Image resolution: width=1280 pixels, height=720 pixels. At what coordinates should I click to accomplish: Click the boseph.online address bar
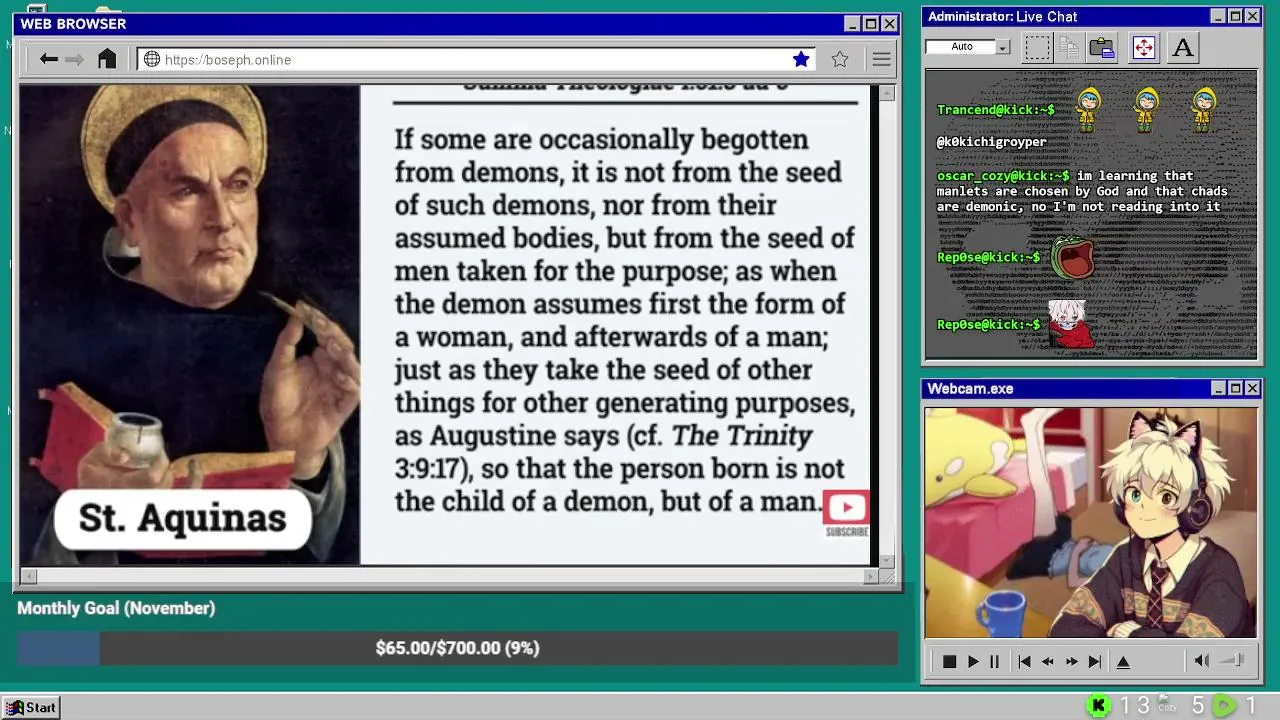[x=475, y=60]
